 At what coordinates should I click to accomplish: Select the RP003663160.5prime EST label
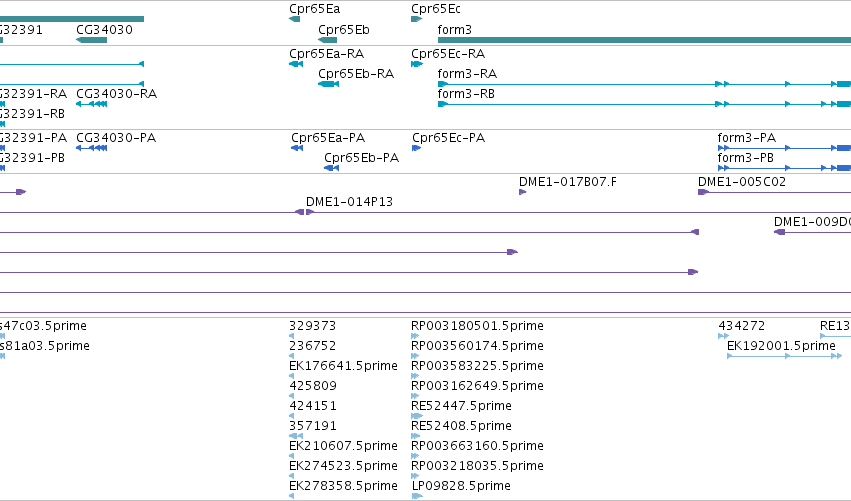478,446
